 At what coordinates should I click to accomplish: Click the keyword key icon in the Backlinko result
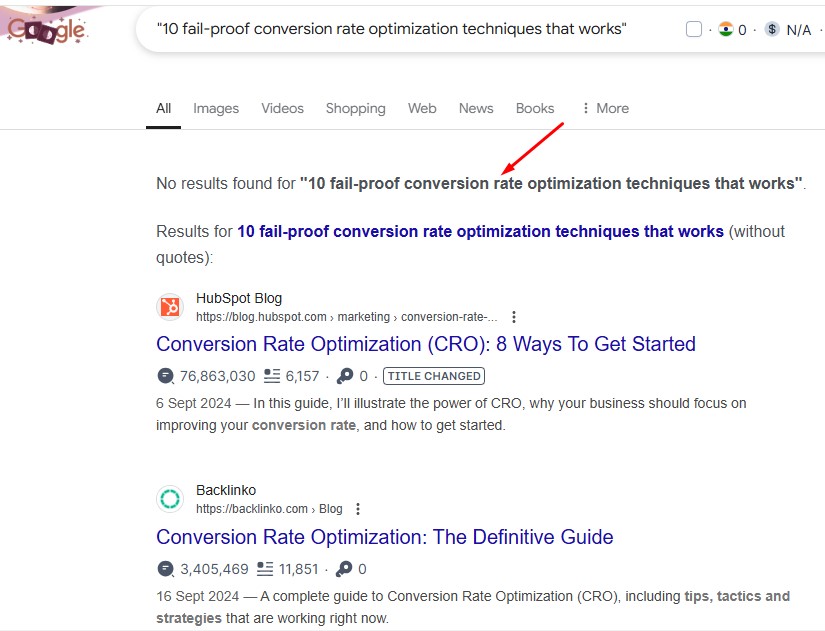click(344, 569)
